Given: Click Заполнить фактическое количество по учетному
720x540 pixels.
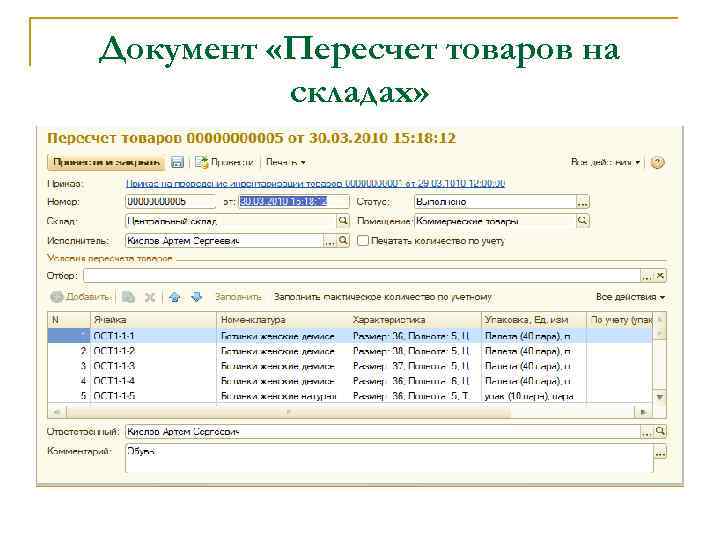Looking at the screenshot, I should tap(382, 297).
